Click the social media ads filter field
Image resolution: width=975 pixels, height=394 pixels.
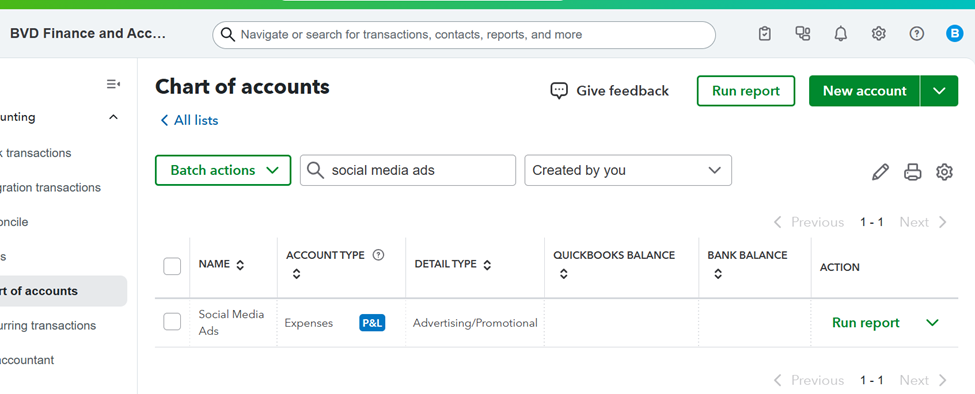pyautogui.click(x=408, y=170)
